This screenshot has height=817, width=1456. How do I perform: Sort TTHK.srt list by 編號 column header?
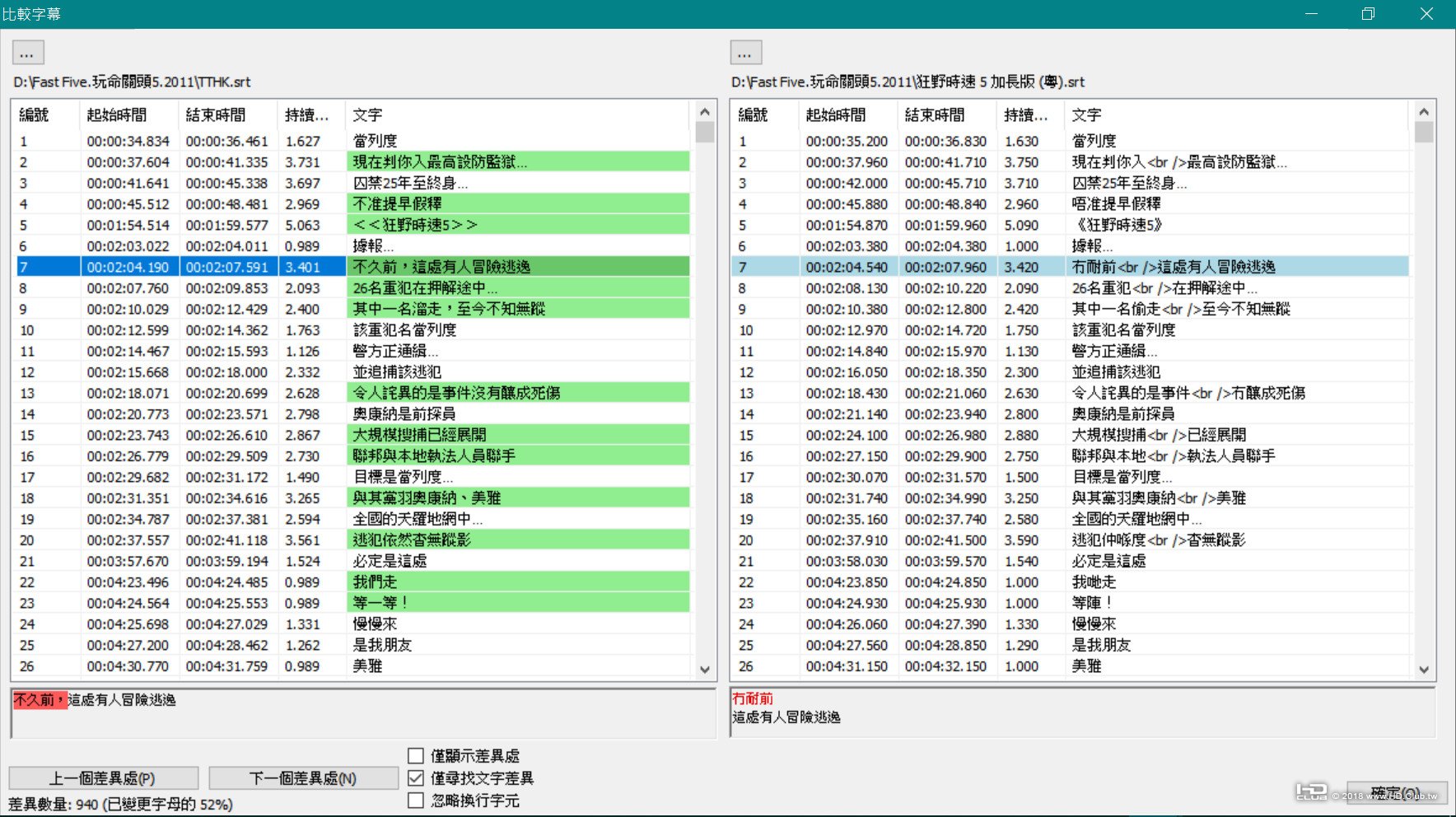[x=46, y=114]
